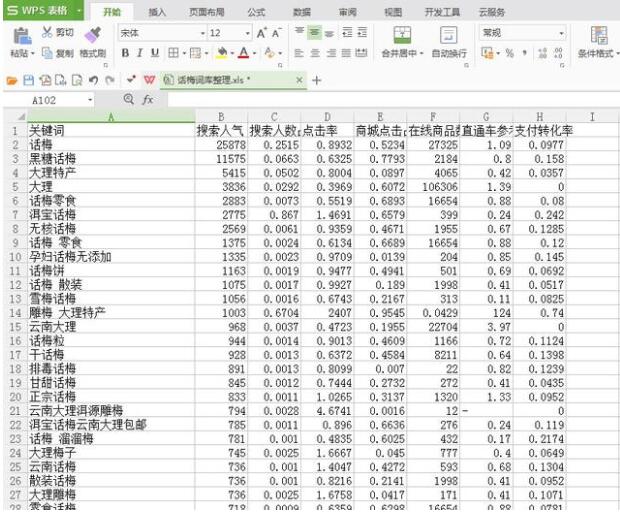
Task: Justify text alignment icon
Action: tap(346, 53)
